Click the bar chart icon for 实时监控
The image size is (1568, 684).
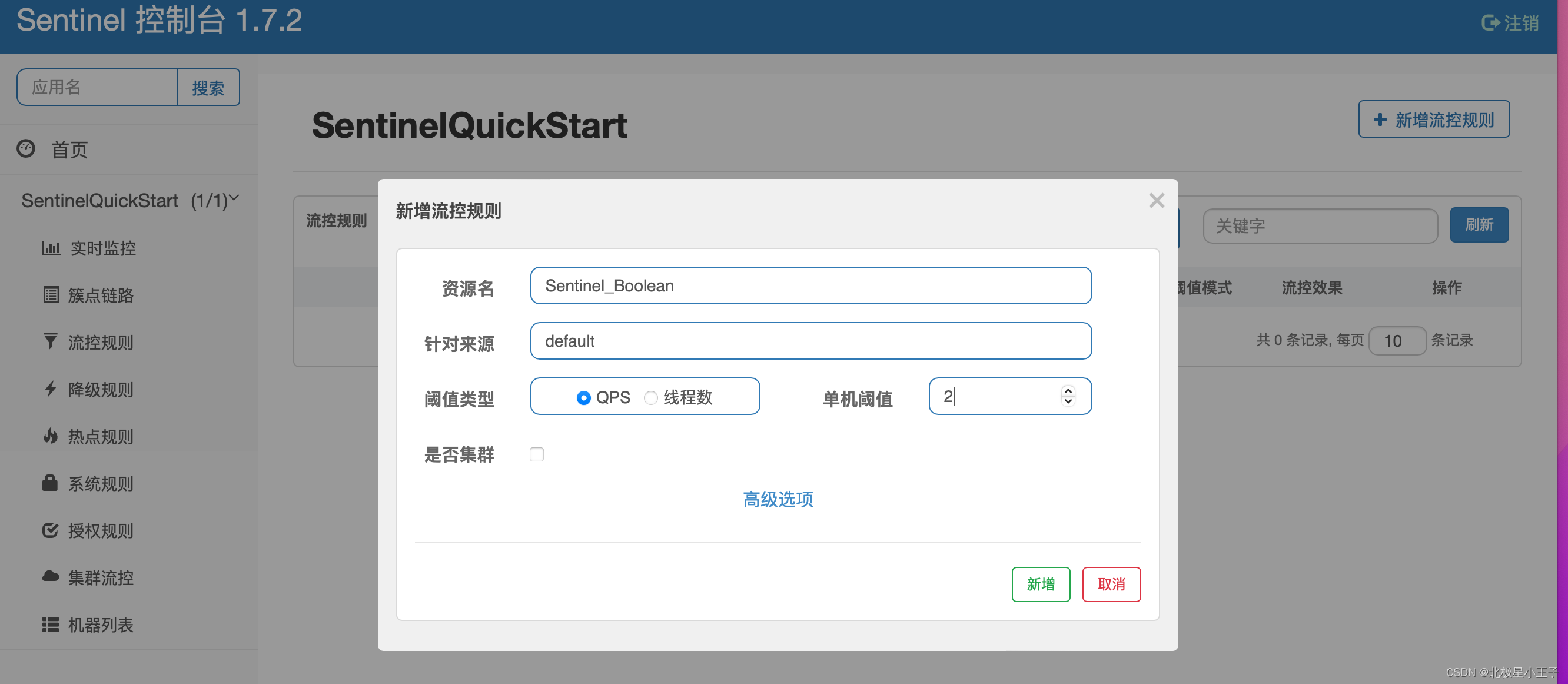click(51, 248)
